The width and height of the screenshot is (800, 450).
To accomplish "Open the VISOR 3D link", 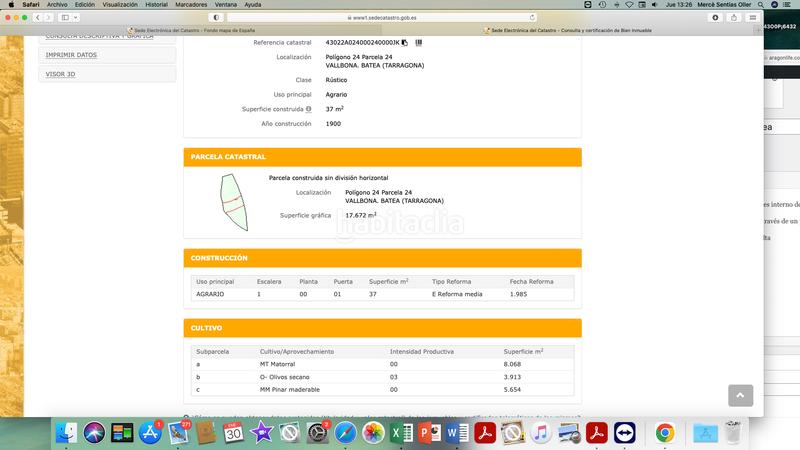I will tap(107, 74).
